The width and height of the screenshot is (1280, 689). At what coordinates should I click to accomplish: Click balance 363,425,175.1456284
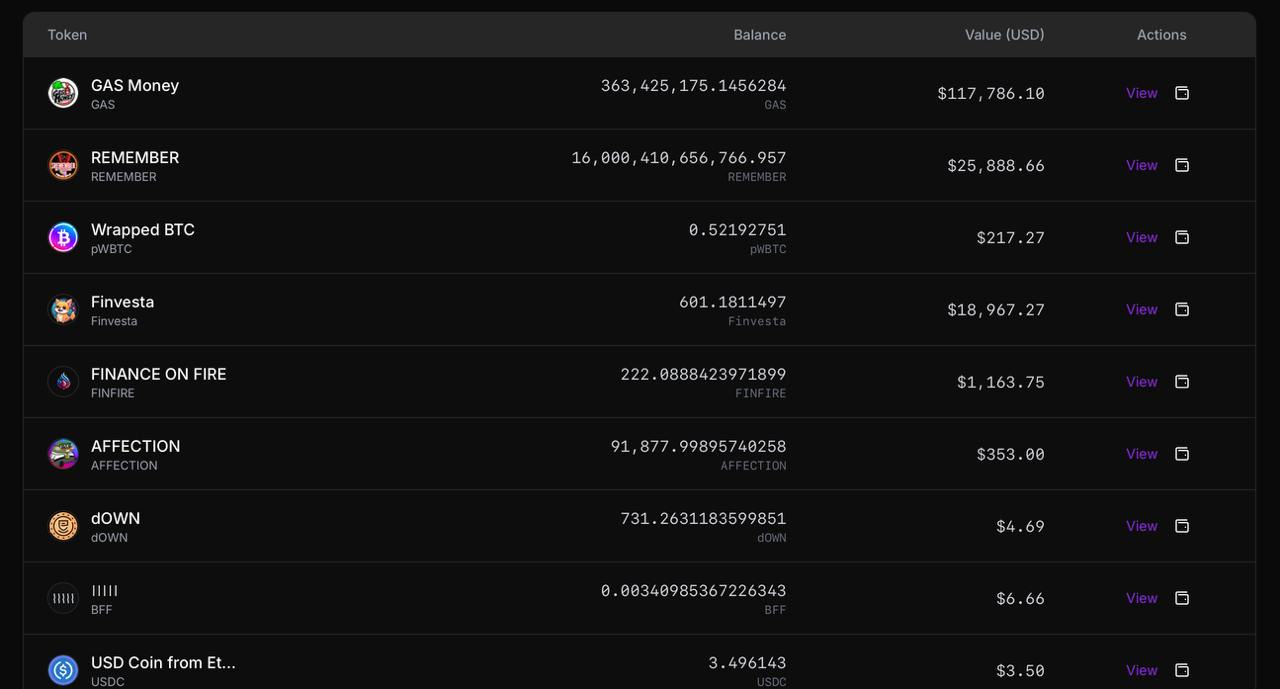[694, 86]
